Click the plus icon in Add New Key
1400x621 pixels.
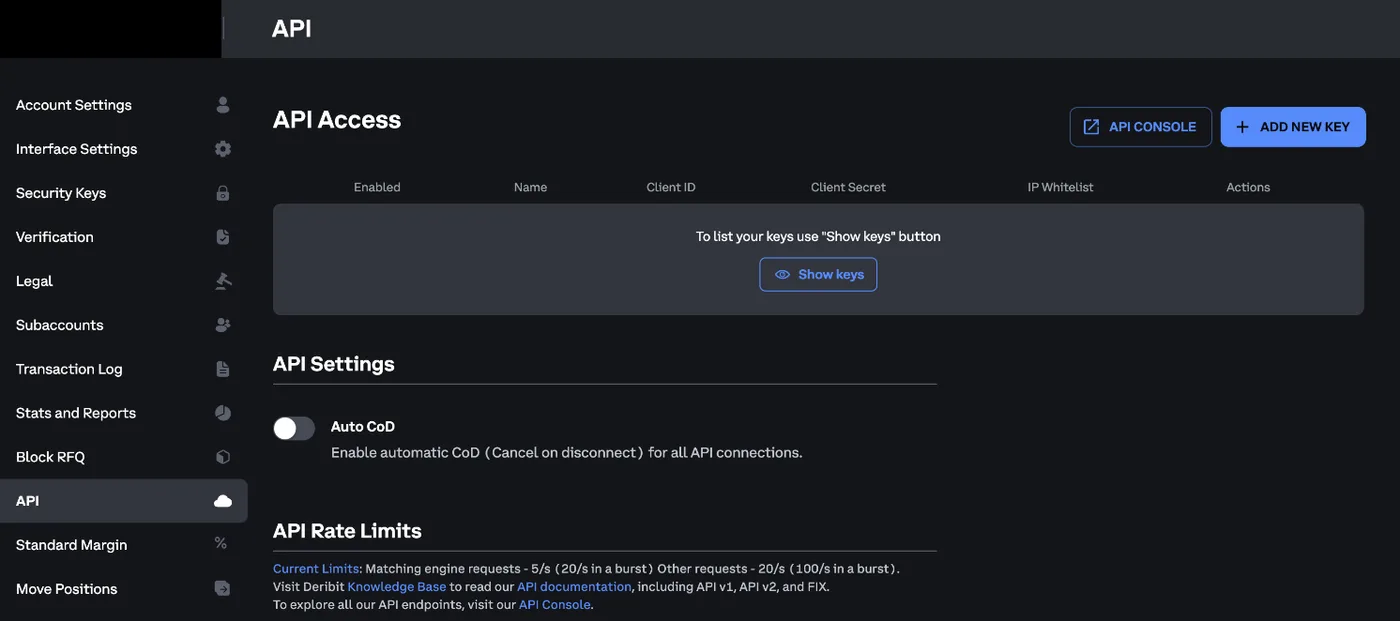[x=1243, y=127]
